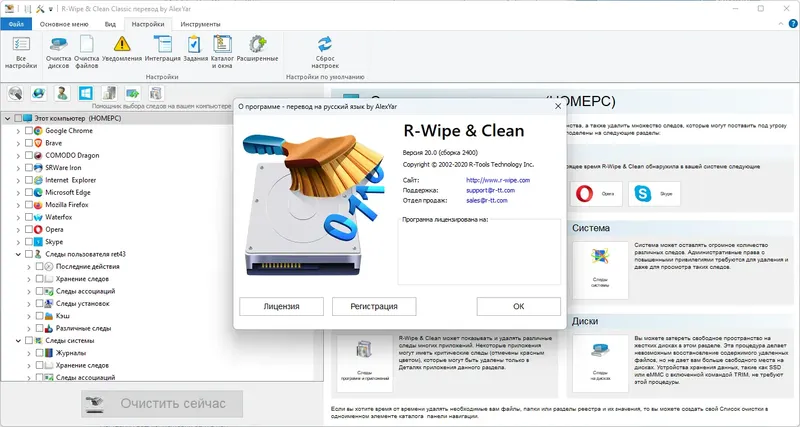
Task: Expand the Skype tree node
Action: point(18,242)
